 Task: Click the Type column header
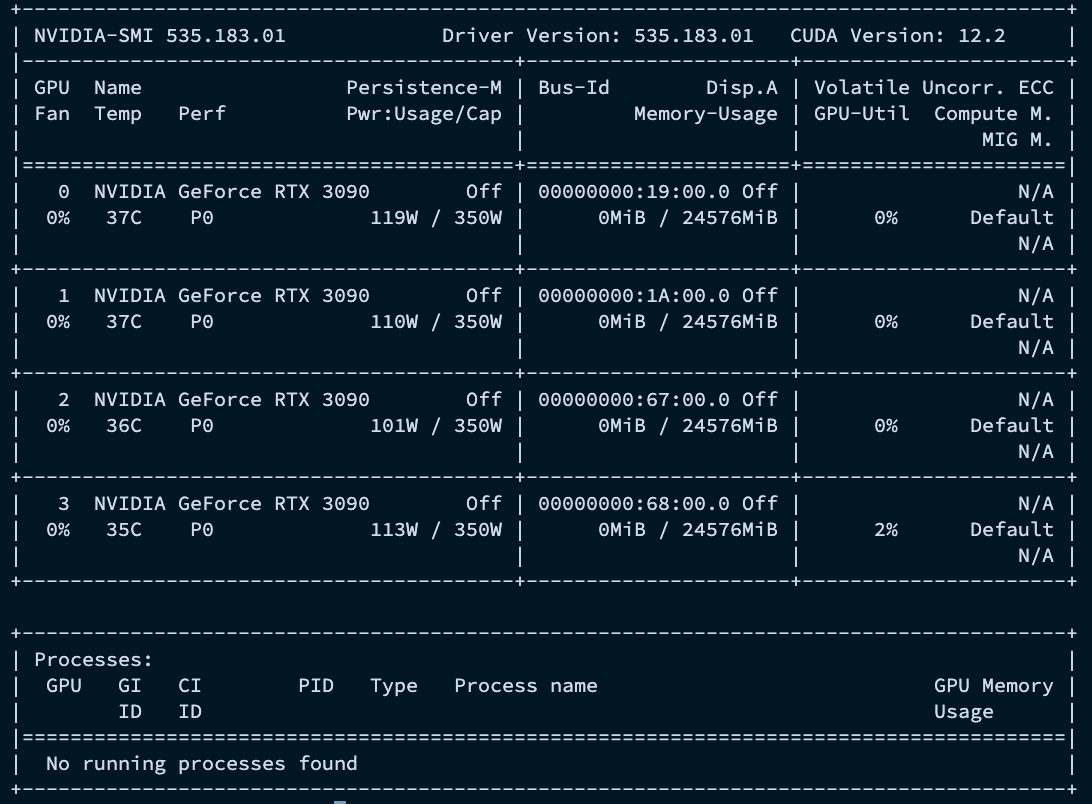[x=393, y=686]
